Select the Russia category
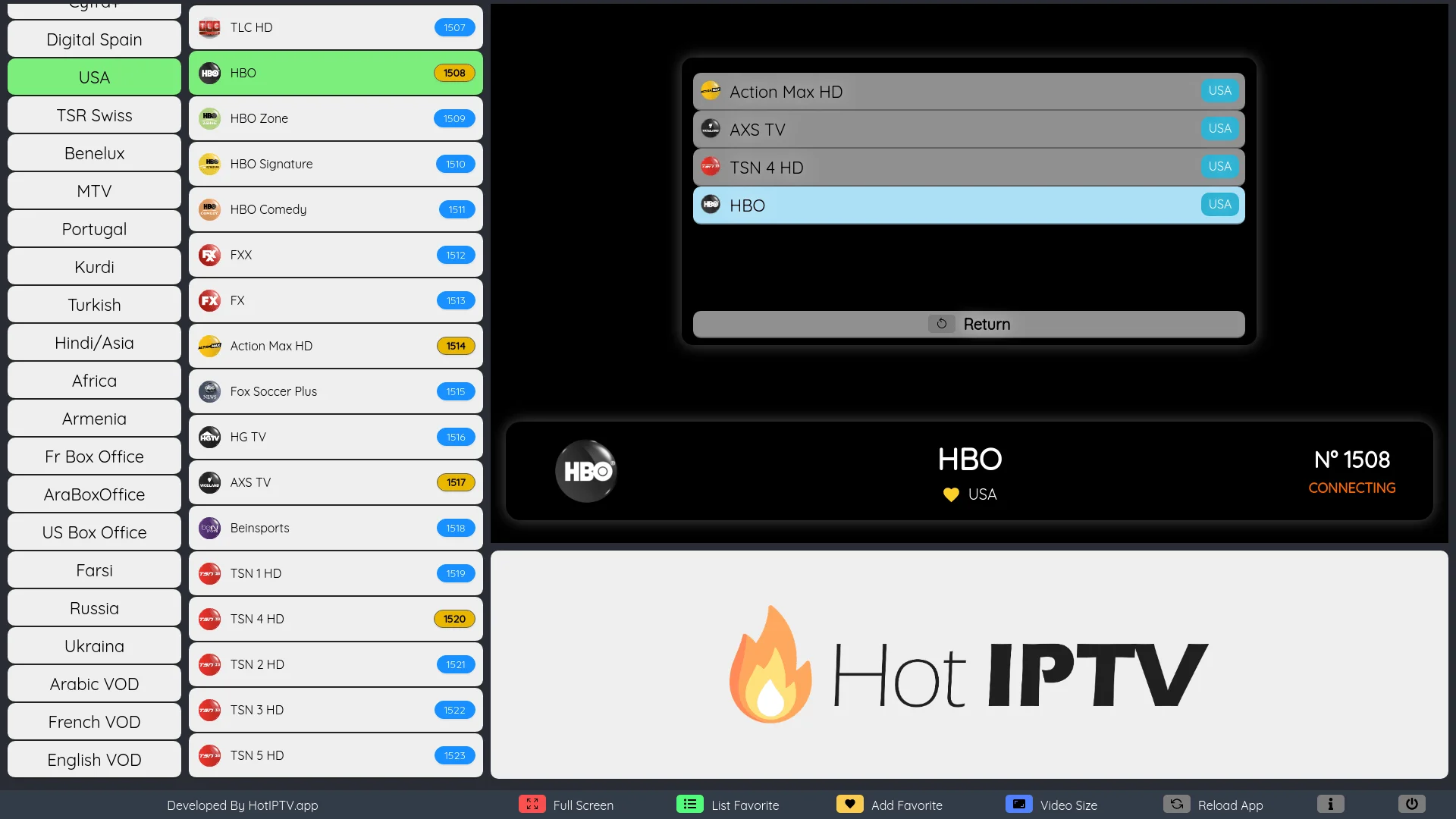 click(x=94, y=607)
